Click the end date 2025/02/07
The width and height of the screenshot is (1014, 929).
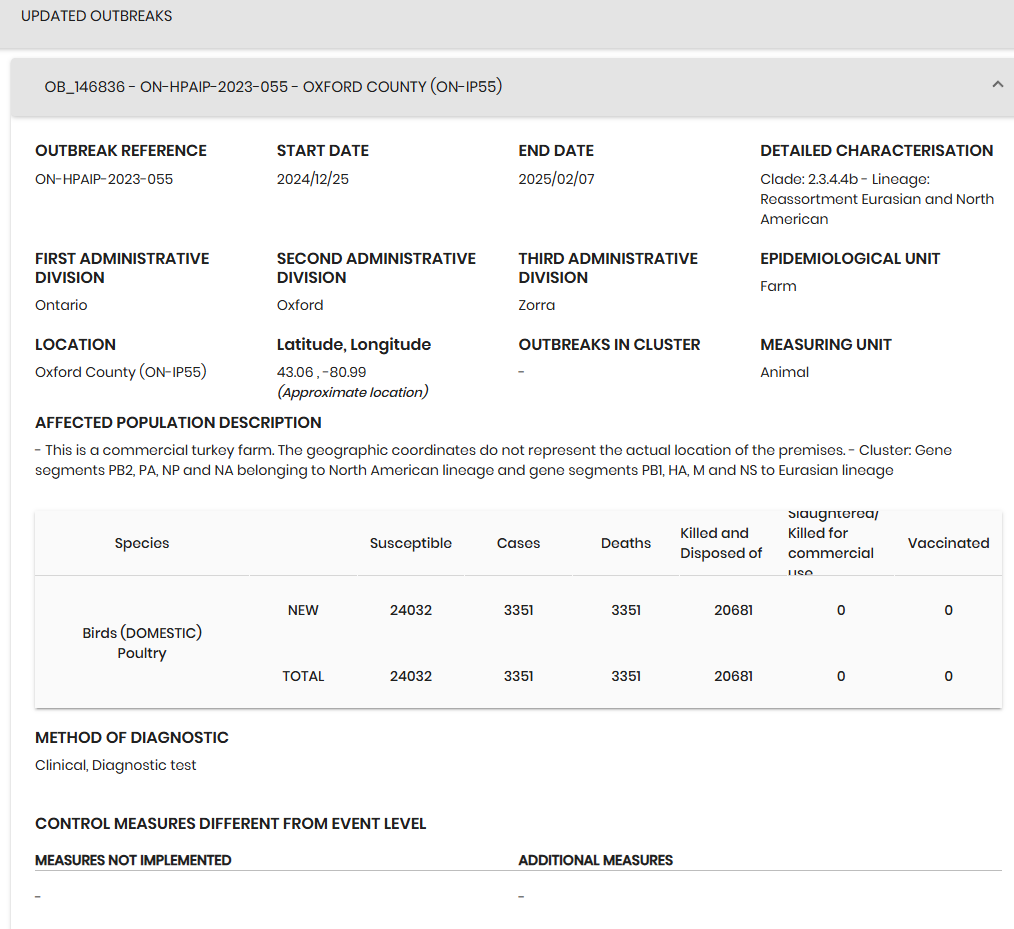point(556,179)
